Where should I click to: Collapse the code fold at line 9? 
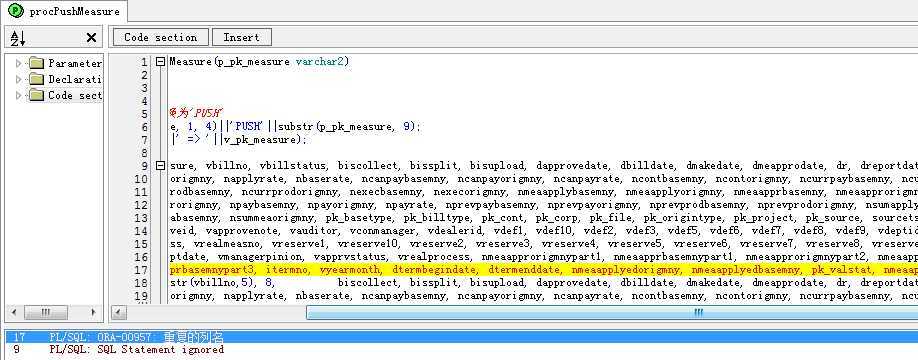[x=160, y=166]
